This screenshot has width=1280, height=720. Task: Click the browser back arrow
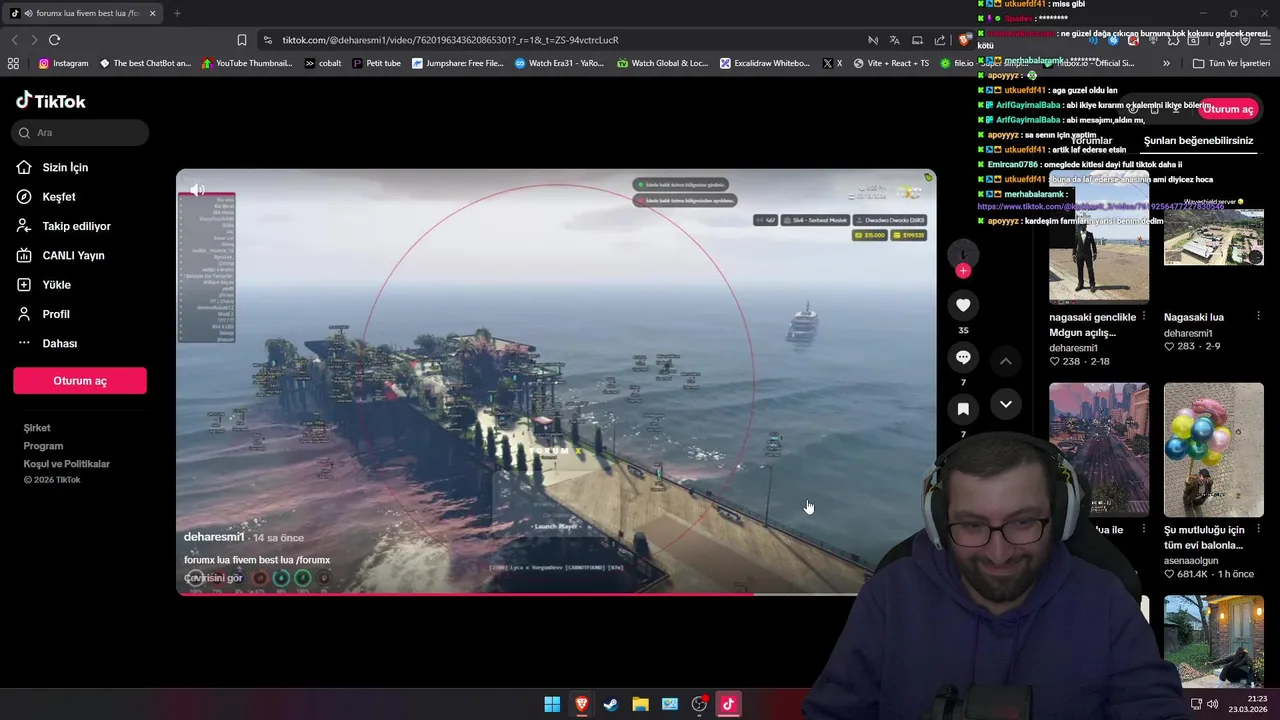click(x=14, y=40)
